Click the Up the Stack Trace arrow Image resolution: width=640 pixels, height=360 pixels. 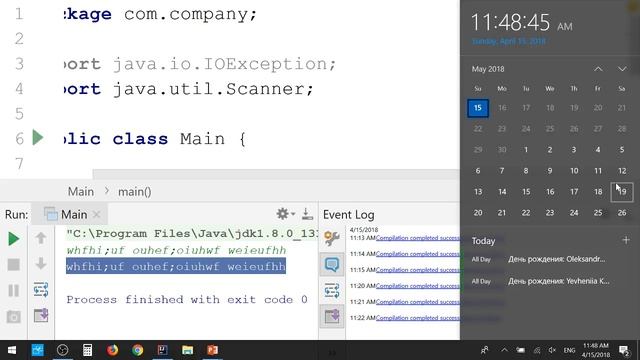41,238
